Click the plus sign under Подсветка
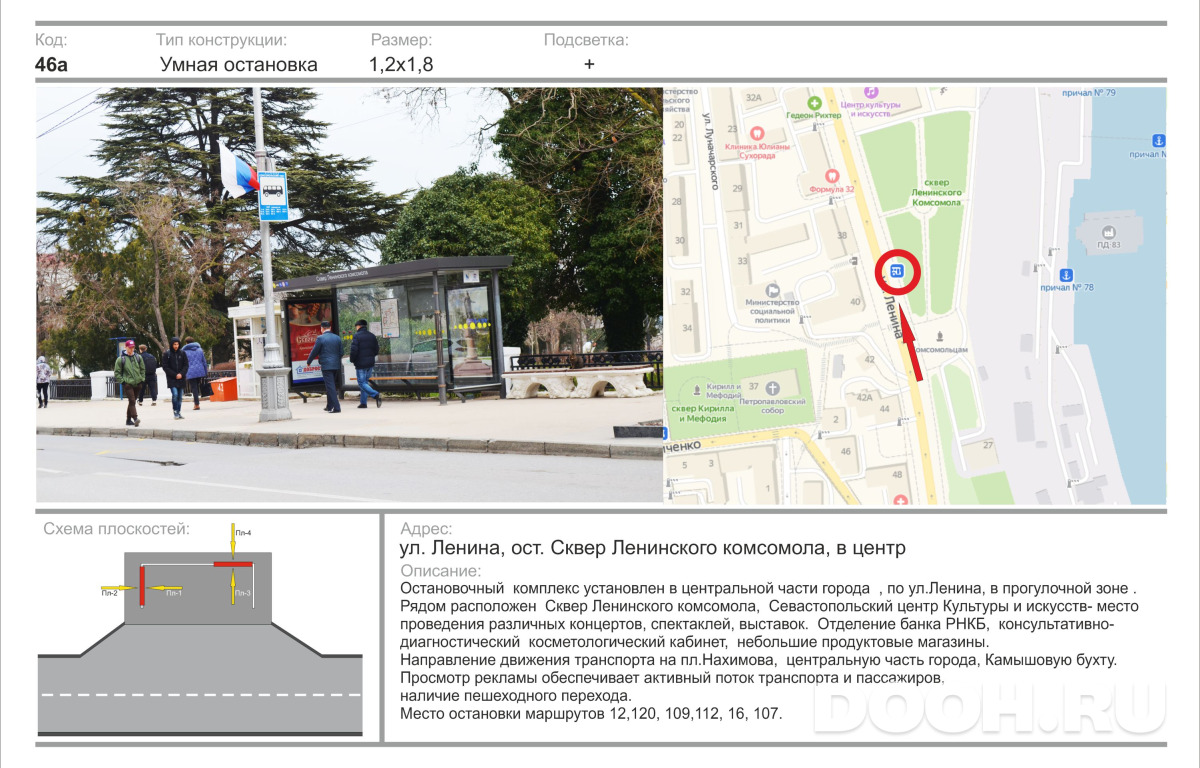 tap(589, 64)
